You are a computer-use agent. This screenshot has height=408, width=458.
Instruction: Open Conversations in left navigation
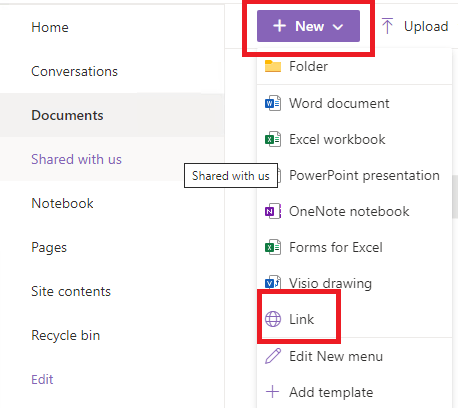[x=74, y=71]
